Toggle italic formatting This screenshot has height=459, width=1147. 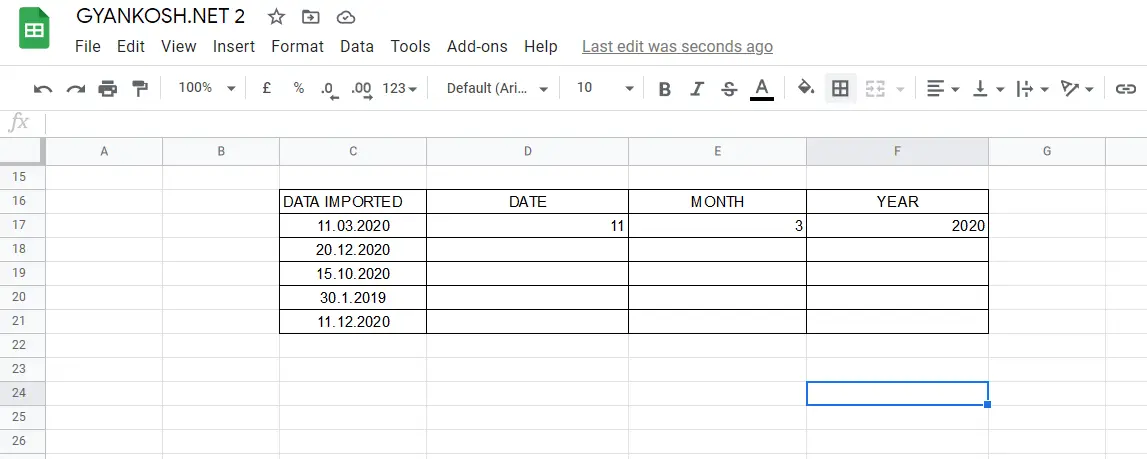point(696,89)
